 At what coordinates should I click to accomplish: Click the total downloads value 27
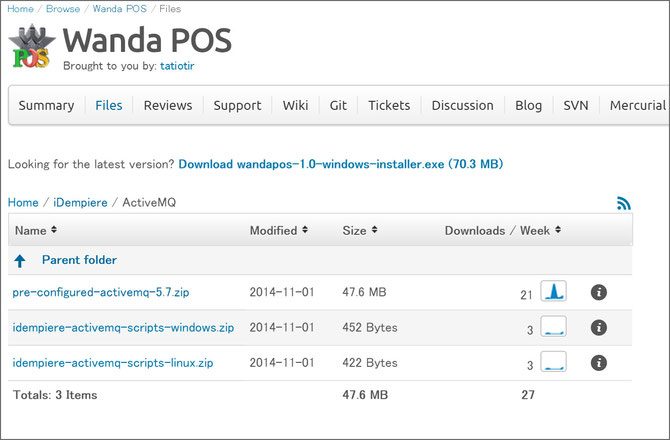tap(528, 395)
